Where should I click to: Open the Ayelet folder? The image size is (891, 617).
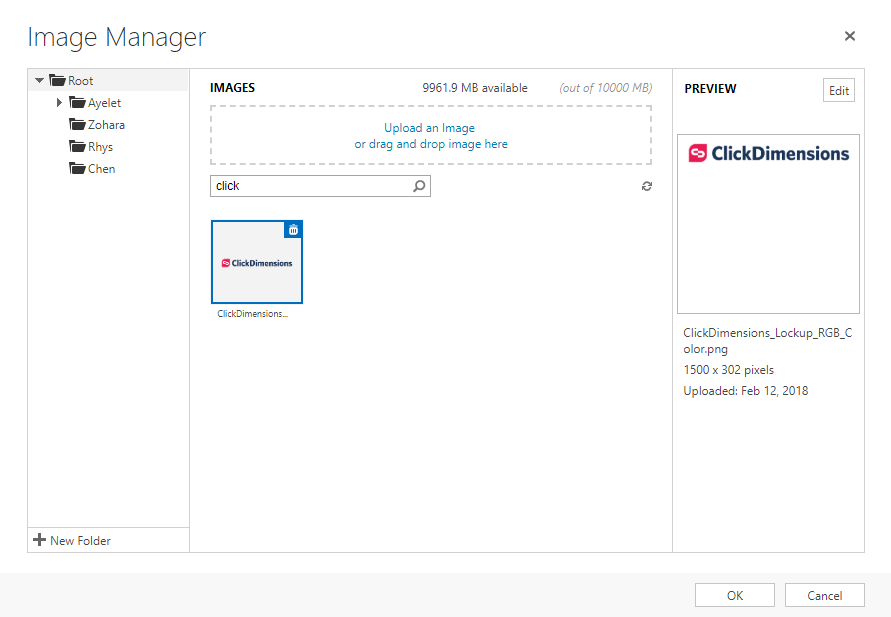(105, 103)
